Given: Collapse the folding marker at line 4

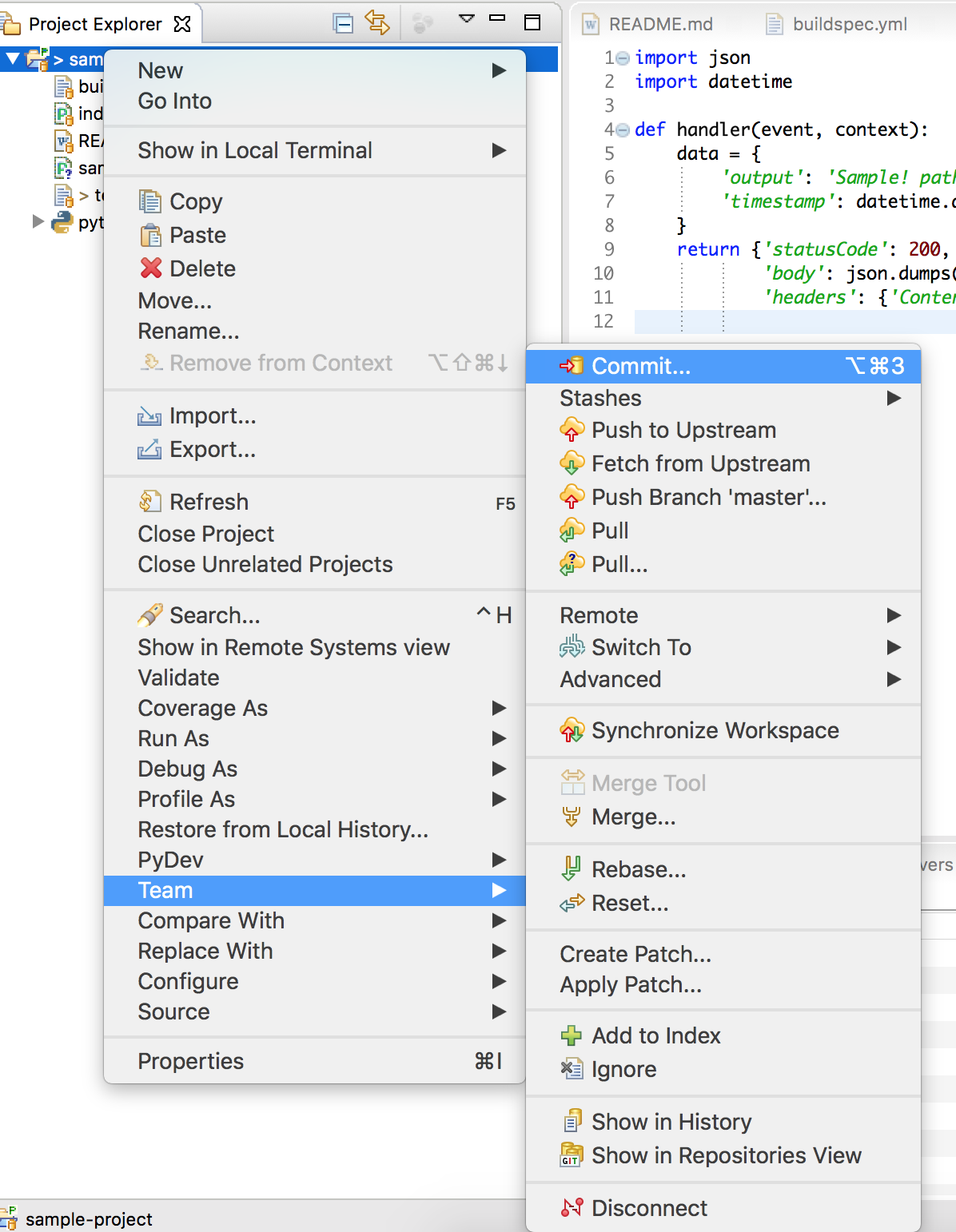Looking at the screenshot, I should point(623,130).
